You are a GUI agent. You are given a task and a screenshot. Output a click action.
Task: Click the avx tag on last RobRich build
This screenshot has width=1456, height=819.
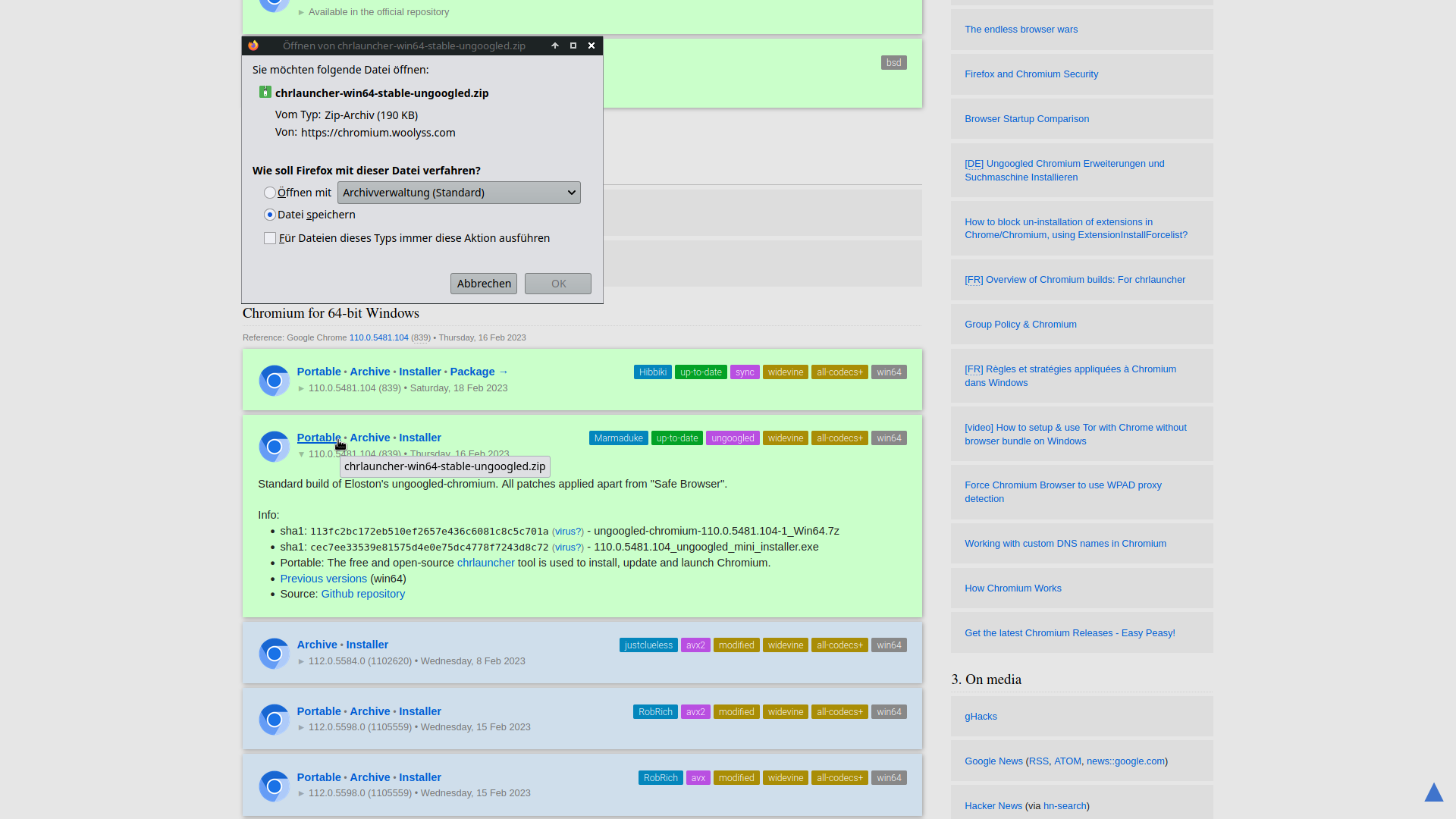pos(698,778)
